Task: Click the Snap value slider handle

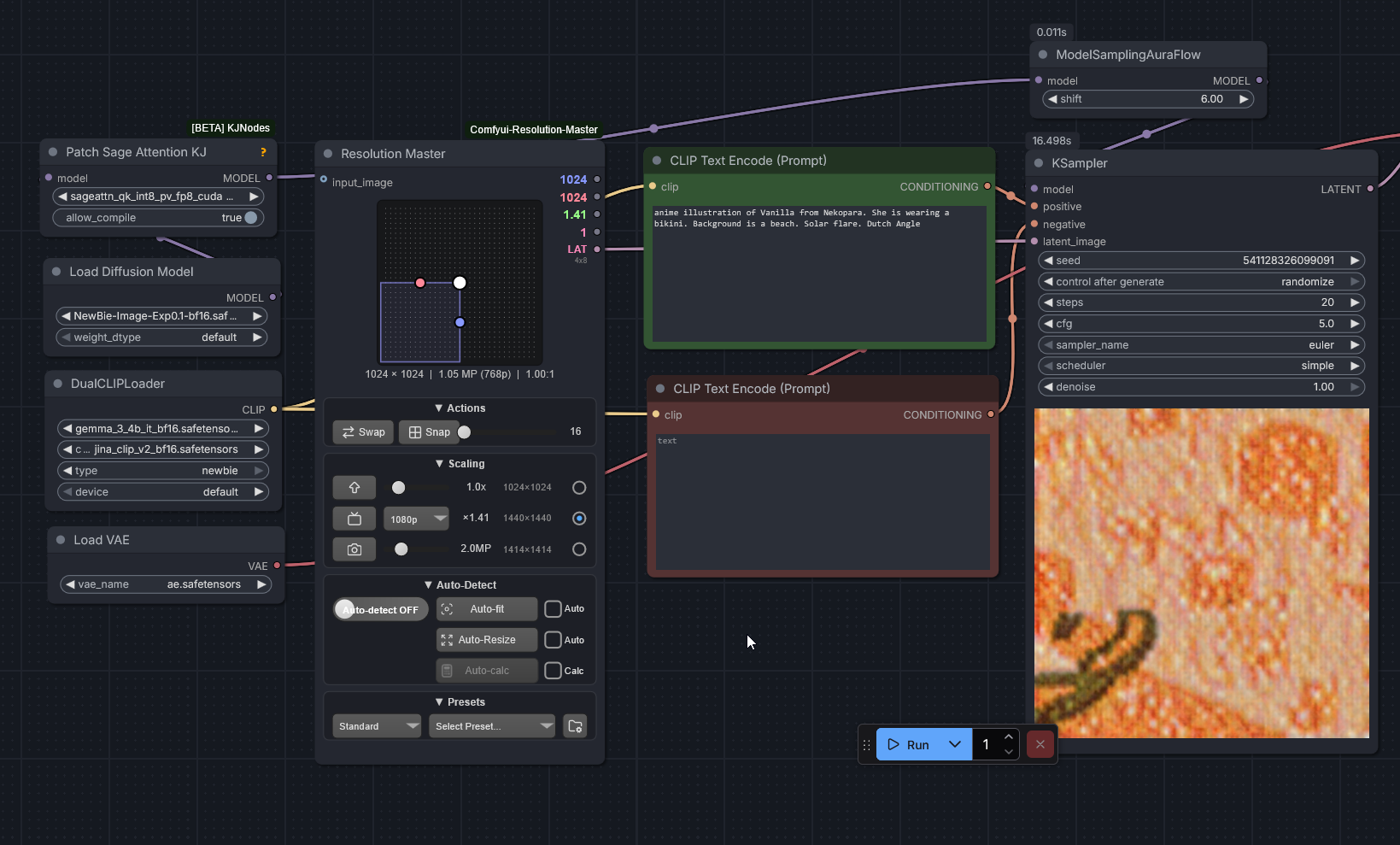Action: [465, 432]
